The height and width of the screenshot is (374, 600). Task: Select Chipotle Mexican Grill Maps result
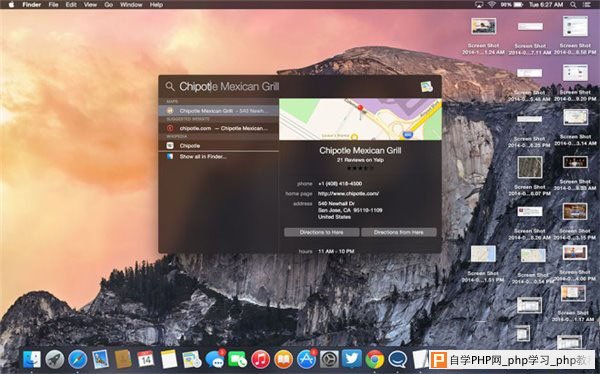(218, 111)
